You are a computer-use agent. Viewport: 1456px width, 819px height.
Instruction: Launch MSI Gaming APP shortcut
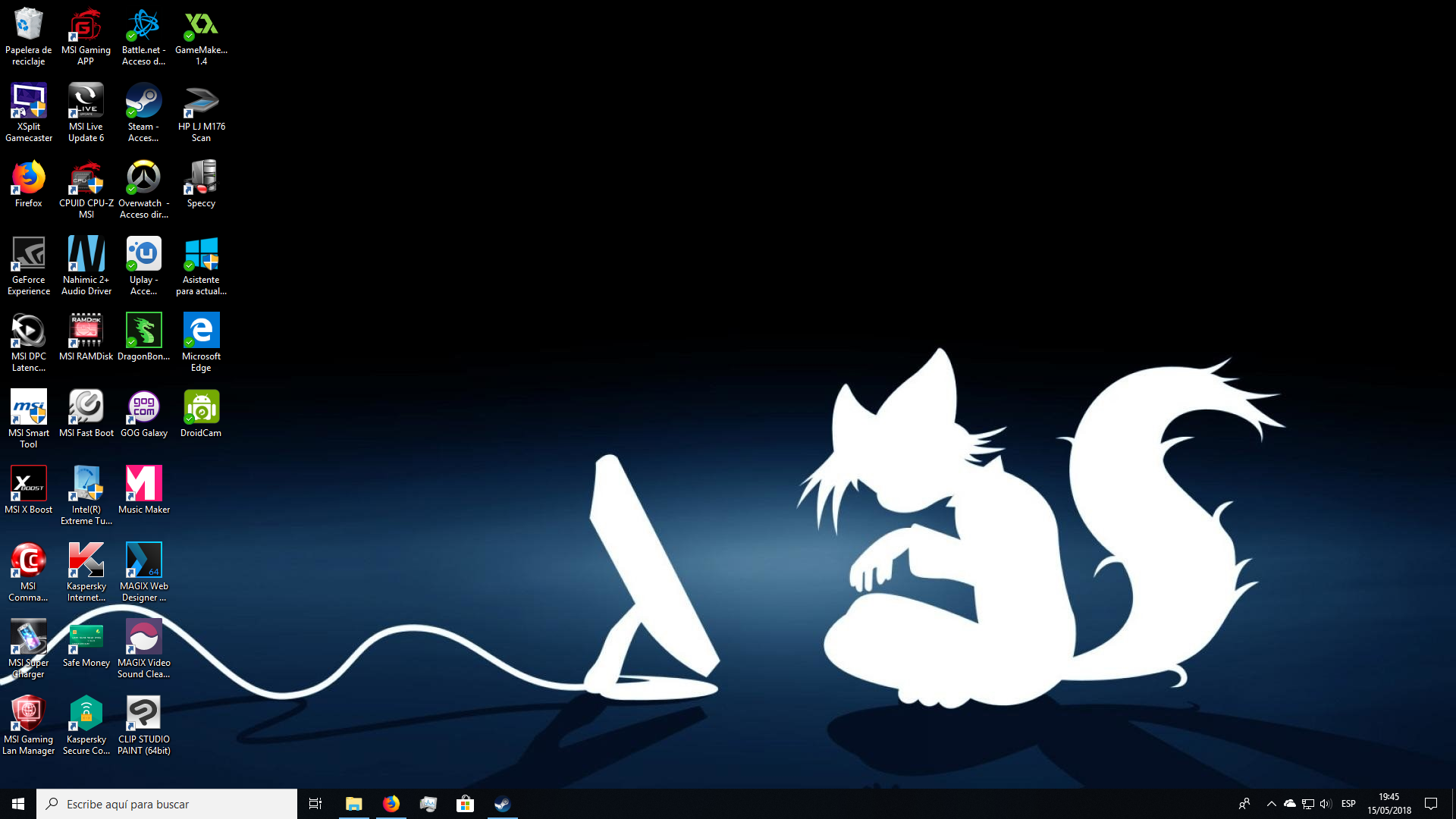pyautogui.click(x=86, y=36)
